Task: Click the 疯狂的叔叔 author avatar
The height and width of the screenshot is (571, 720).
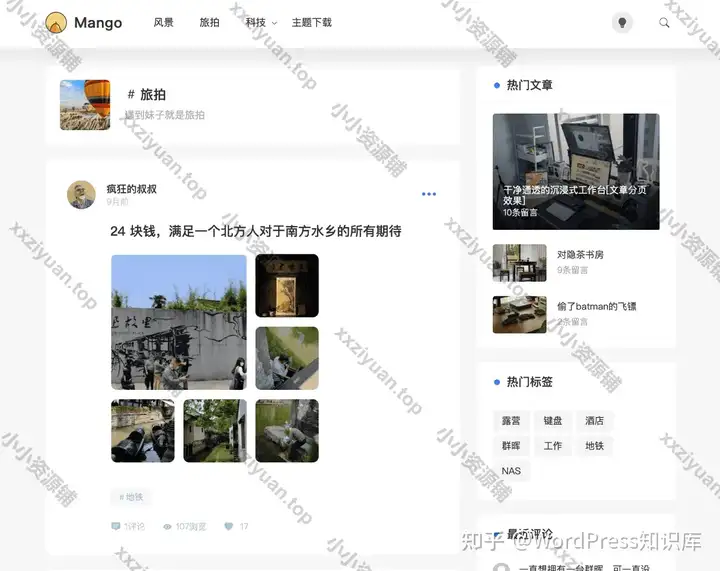Action: coord(81,195)
